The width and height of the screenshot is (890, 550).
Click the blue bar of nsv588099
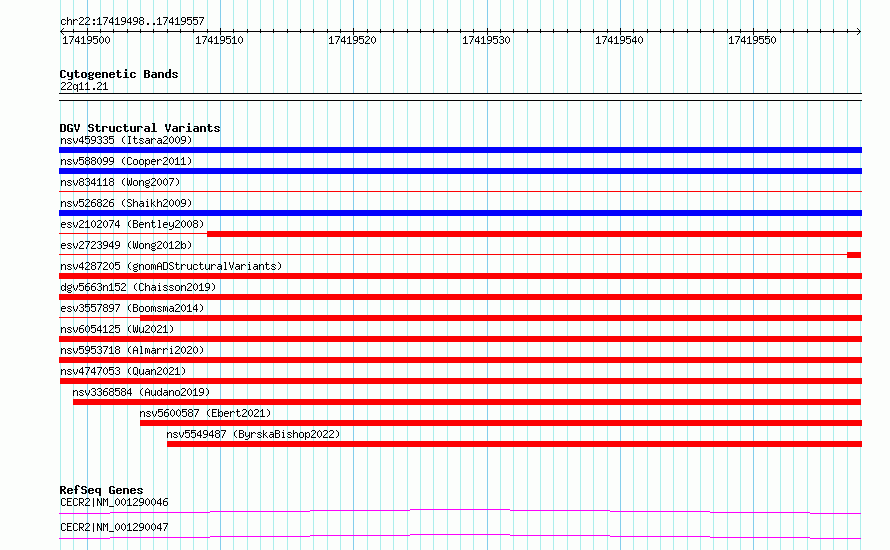(460, 171)
